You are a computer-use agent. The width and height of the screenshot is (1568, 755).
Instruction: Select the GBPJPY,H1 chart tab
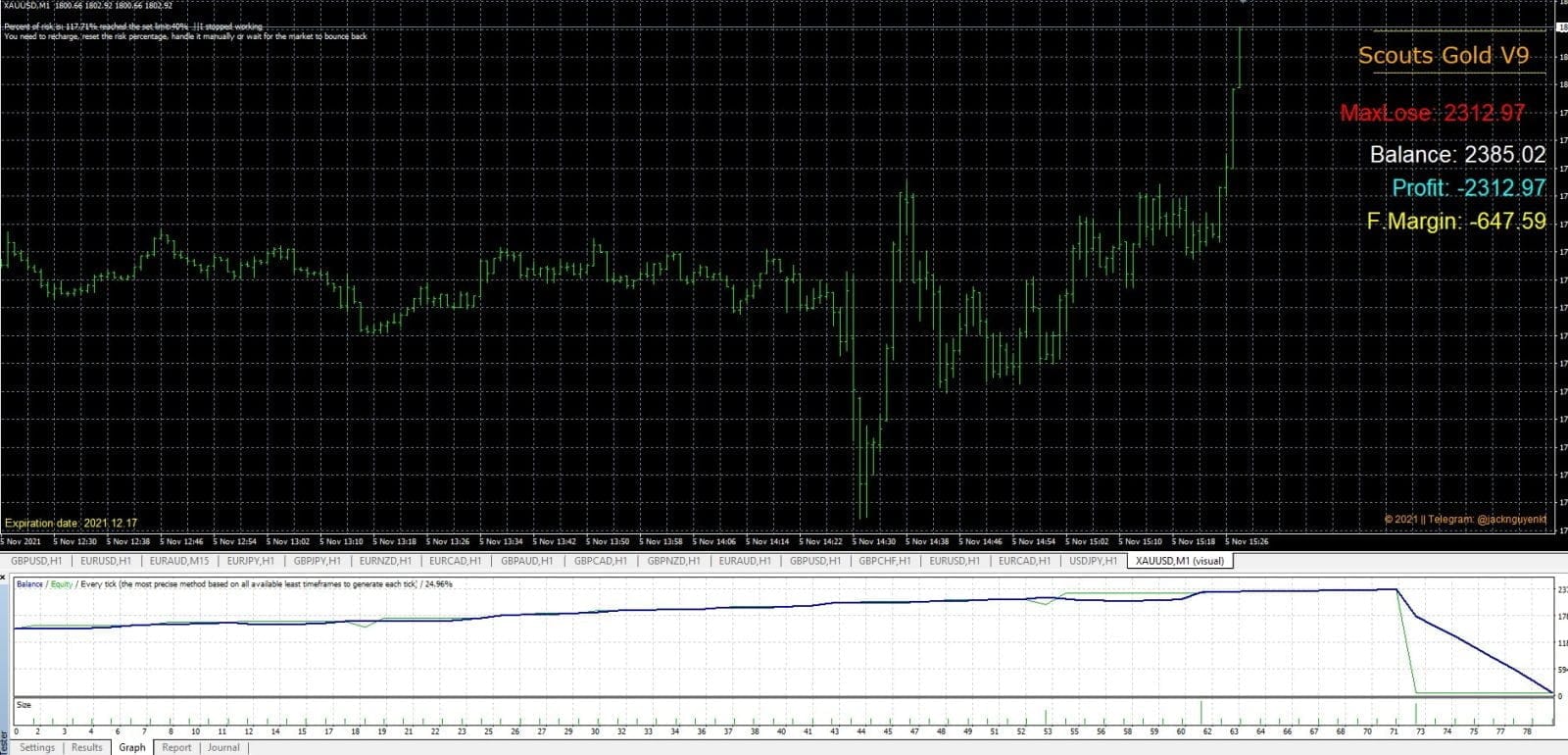click(317, 561)
